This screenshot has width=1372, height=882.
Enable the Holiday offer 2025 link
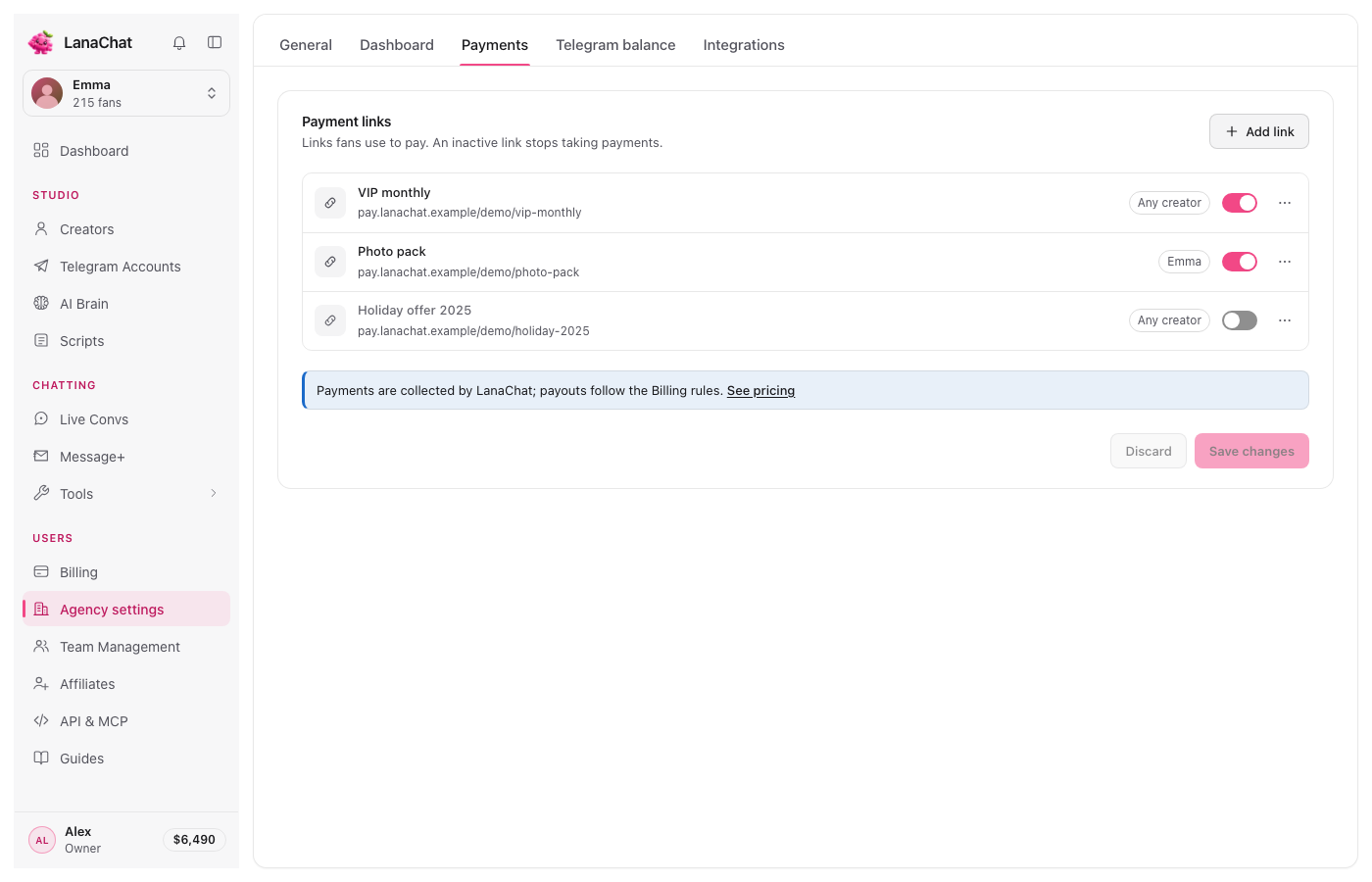pos(1240,320)
